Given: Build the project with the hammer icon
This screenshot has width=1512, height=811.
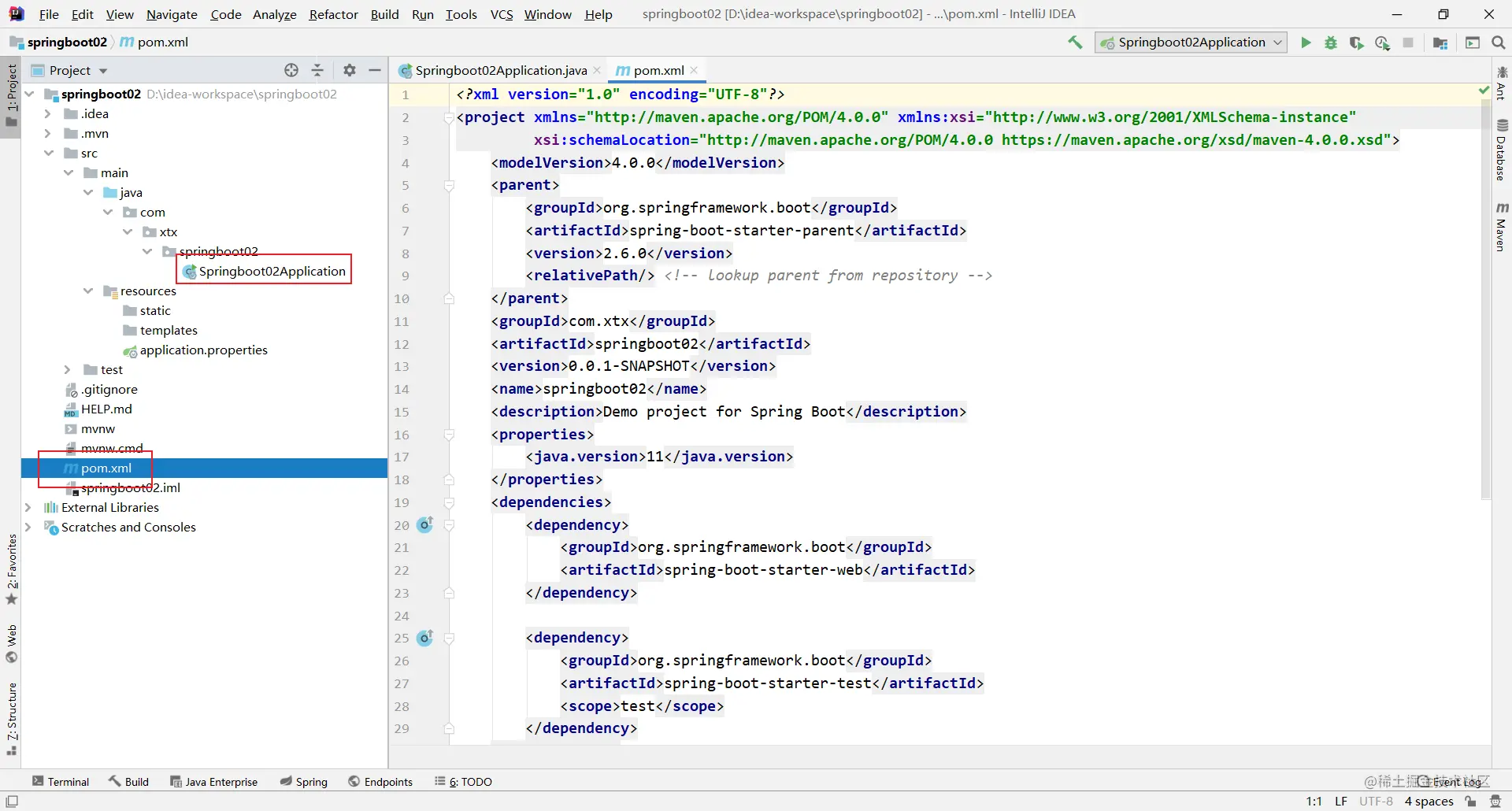Looking at the screenshot, I should pyautogui.click(x=1075, y=43).
